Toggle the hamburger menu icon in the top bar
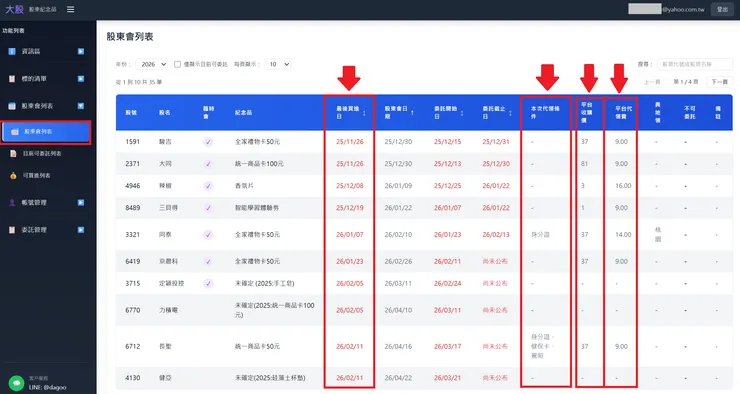The width and height of the screenshot is (740, 394). 70,9
